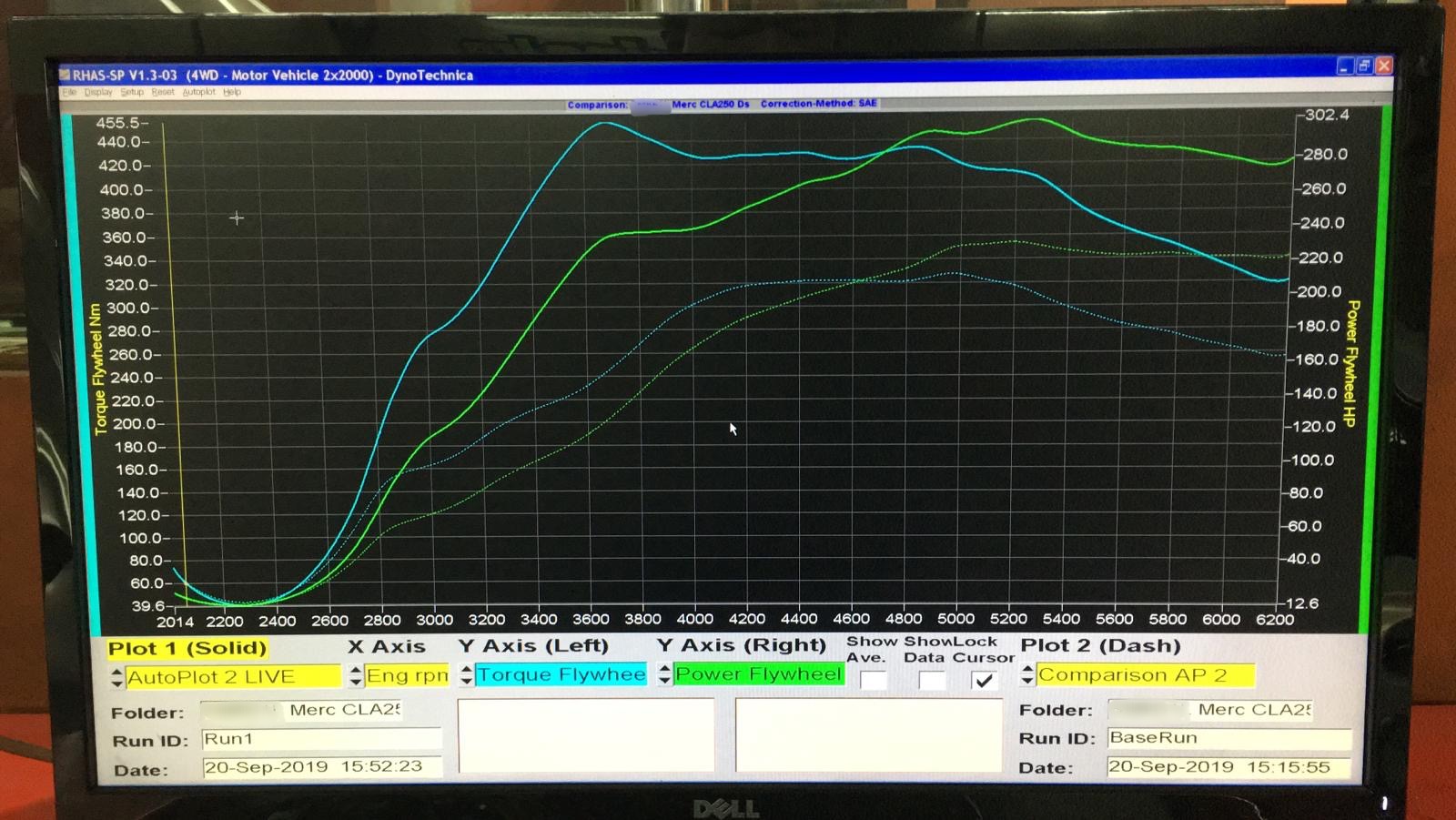
Task: Select the Eng rpm X axis field
Action: (407, 675)
